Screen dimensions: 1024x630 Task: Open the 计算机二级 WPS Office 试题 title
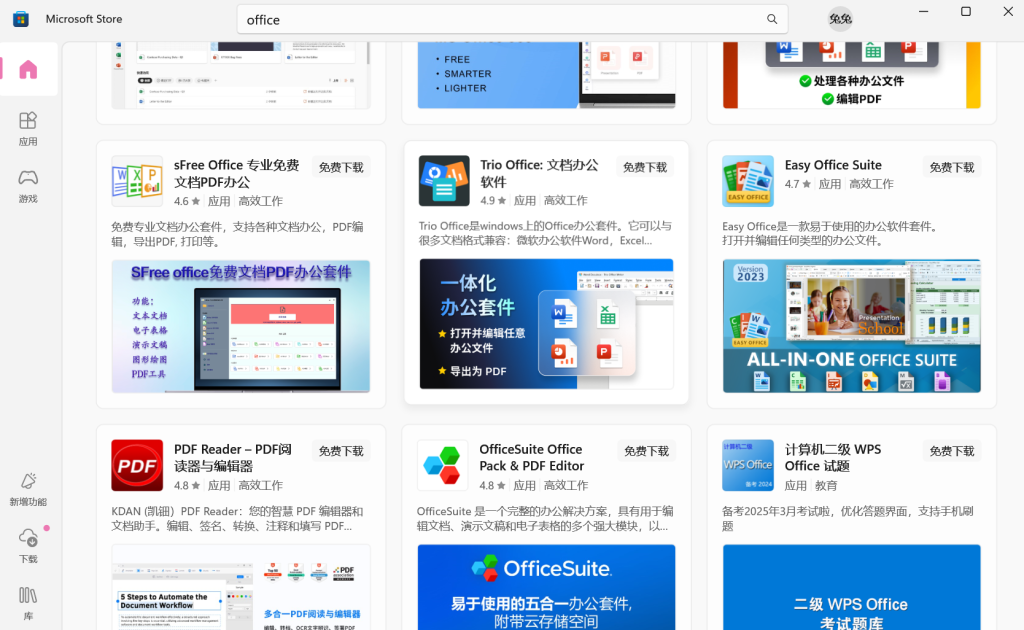[833, 458]
